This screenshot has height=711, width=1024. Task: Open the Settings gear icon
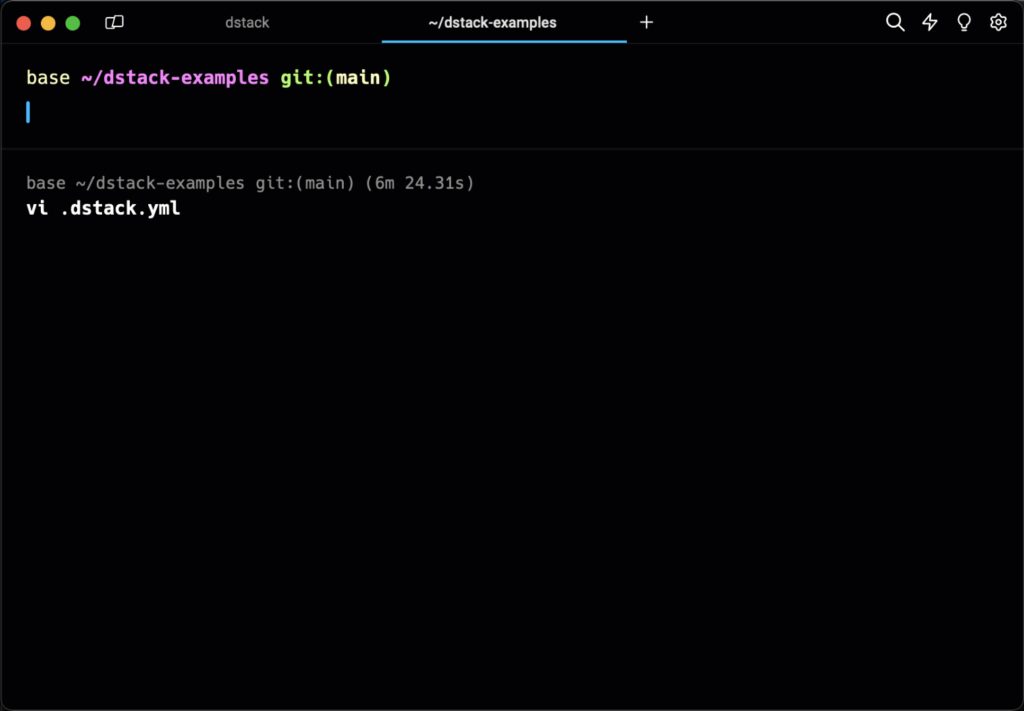click(x=998, y=22)
